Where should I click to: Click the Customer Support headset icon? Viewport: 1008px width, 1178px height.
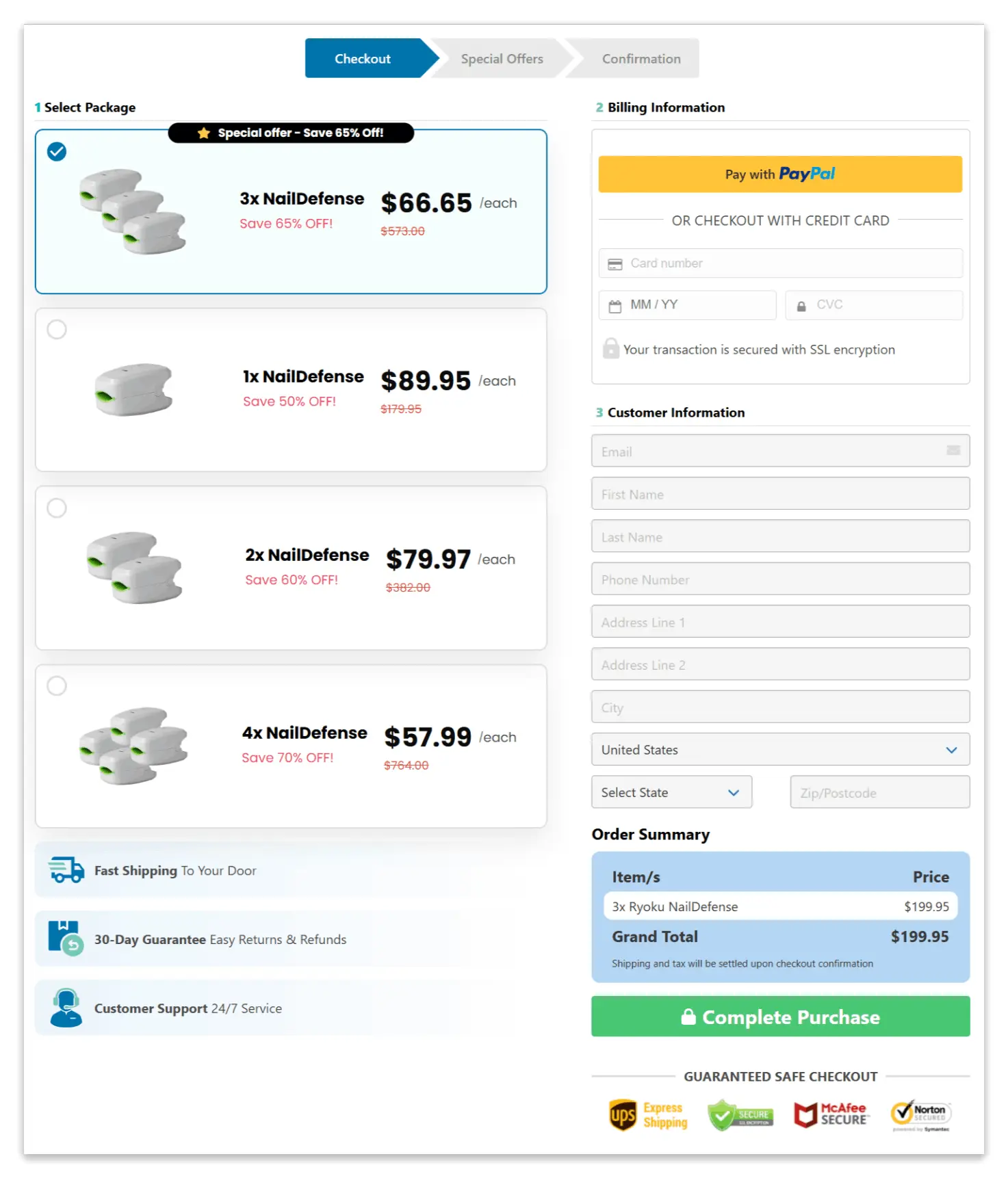[x=66, y=1008]
